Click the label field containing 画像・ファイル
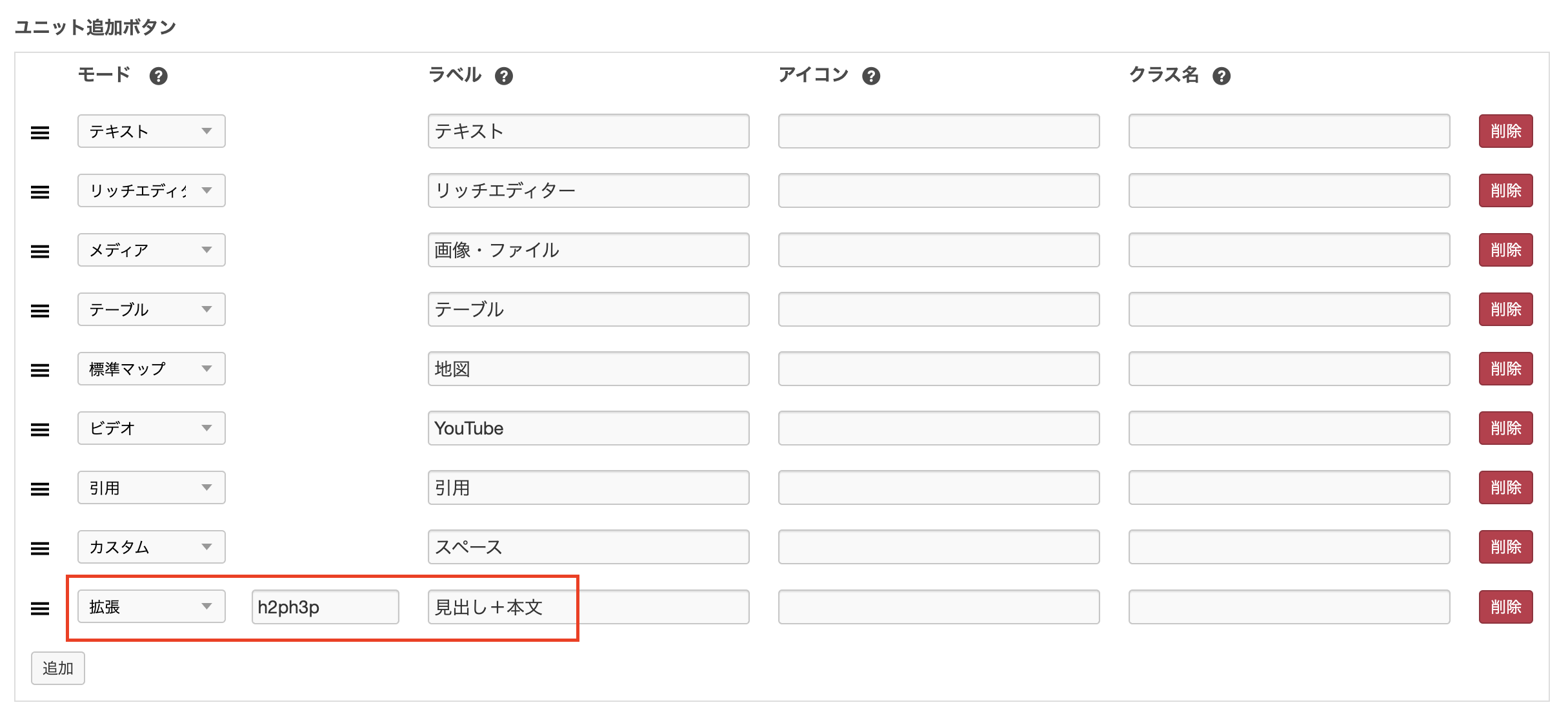1568x727 pixels. pos(588,250)
